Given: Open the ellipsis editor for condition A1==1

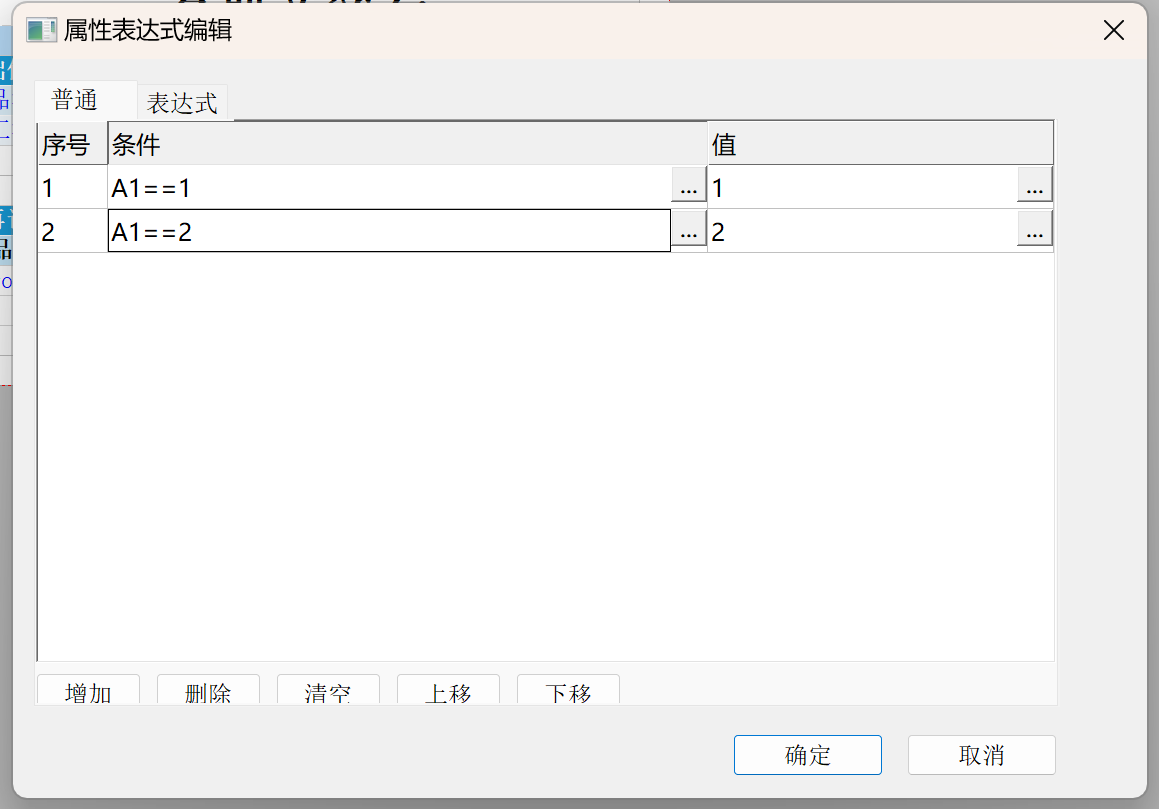Looking at the screenshot, I should (688, 187).
